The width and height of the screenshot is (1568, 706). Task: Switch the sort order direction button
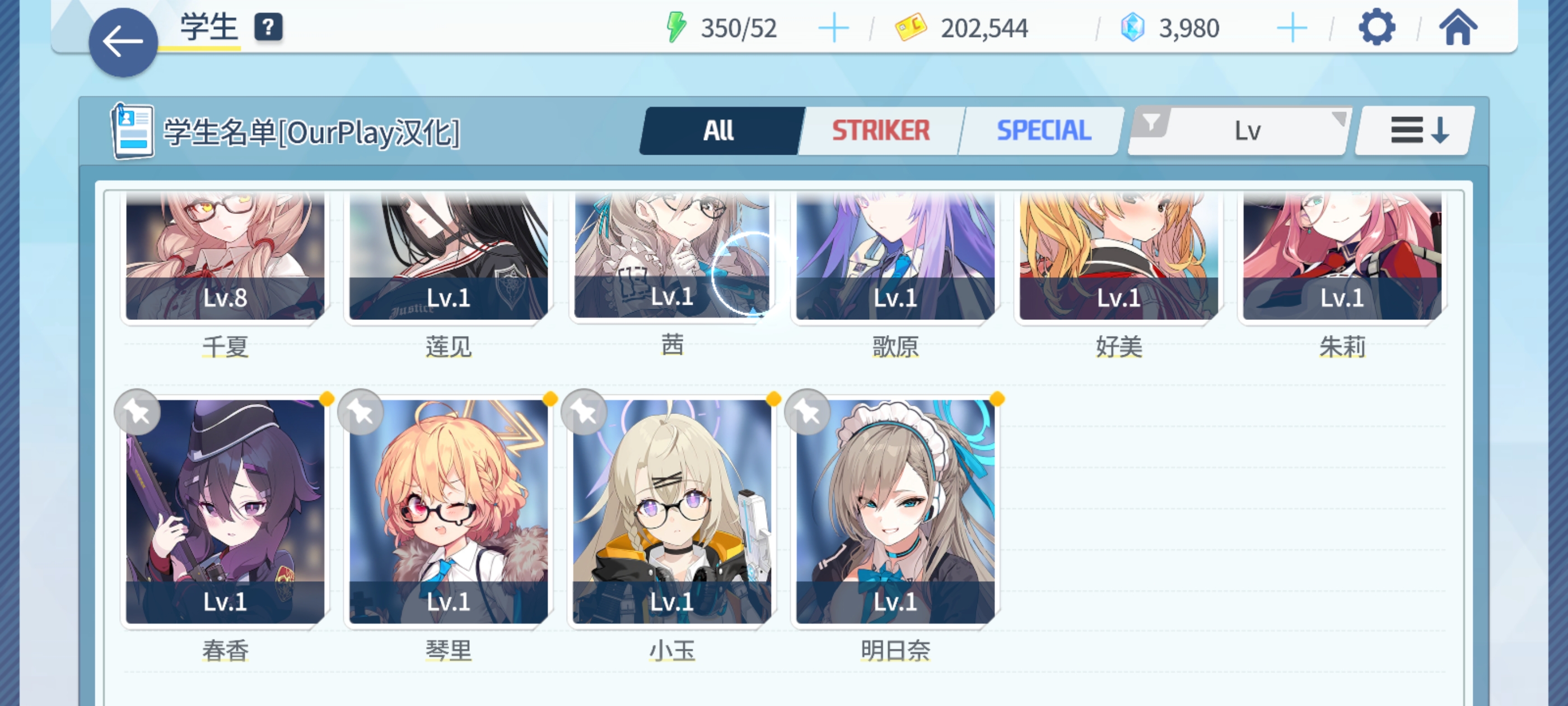(x=1416, y=131)
